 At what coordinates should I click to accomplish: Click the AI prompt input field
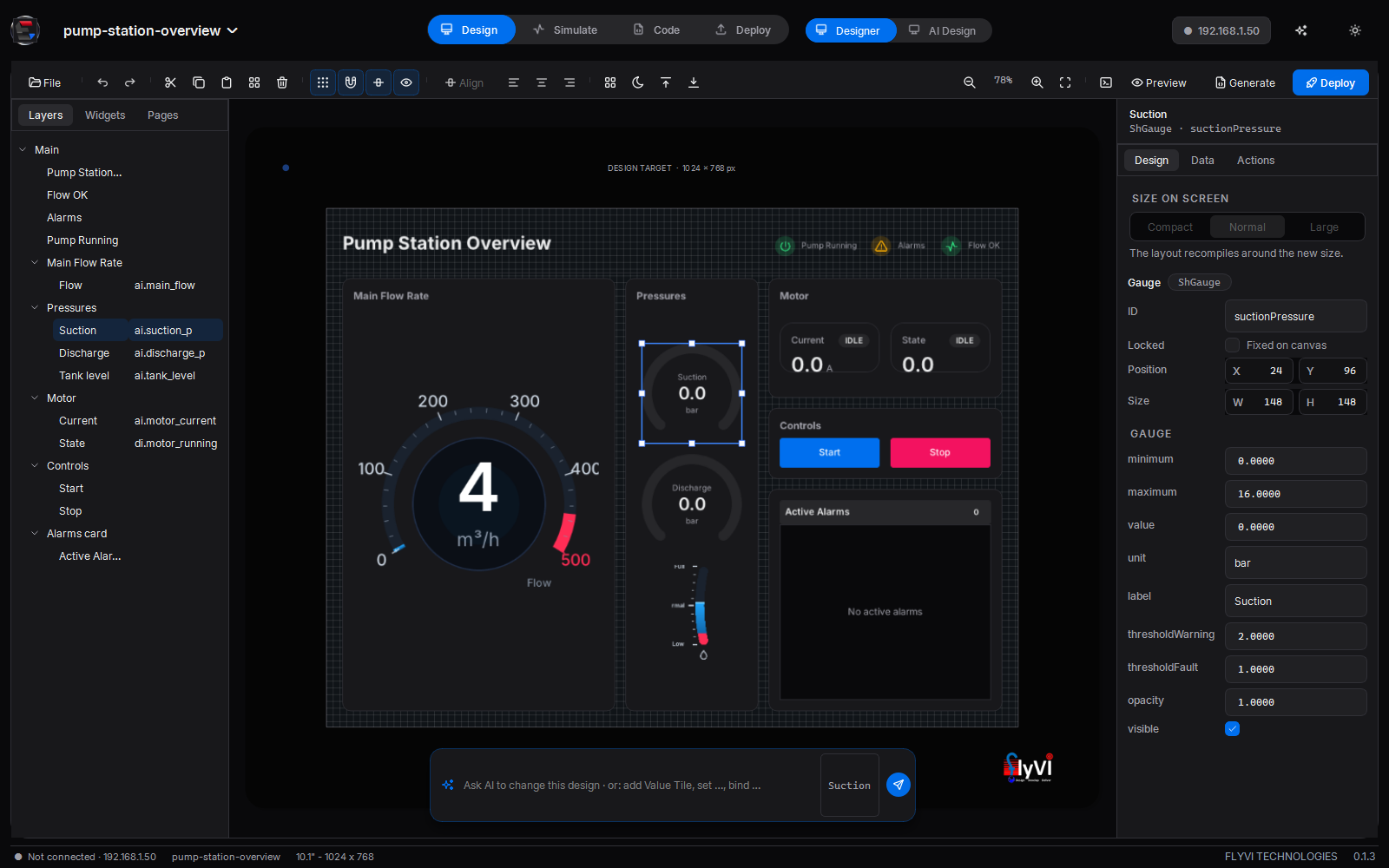click(x=635, y=785)
